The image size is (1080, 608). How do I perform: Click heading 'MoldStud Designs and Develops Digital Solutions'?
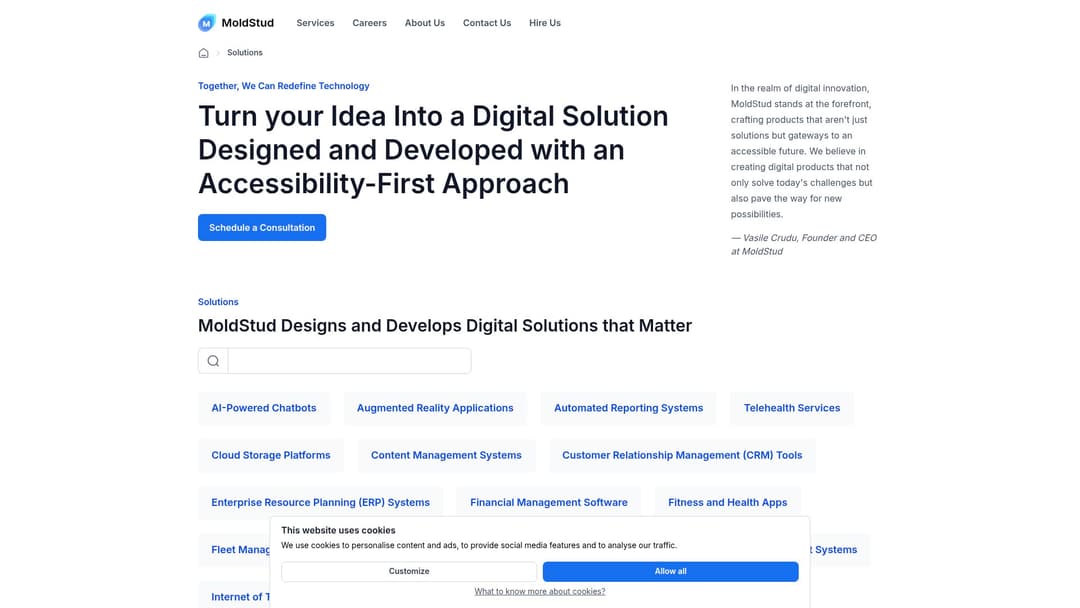(x=445, y=326)
